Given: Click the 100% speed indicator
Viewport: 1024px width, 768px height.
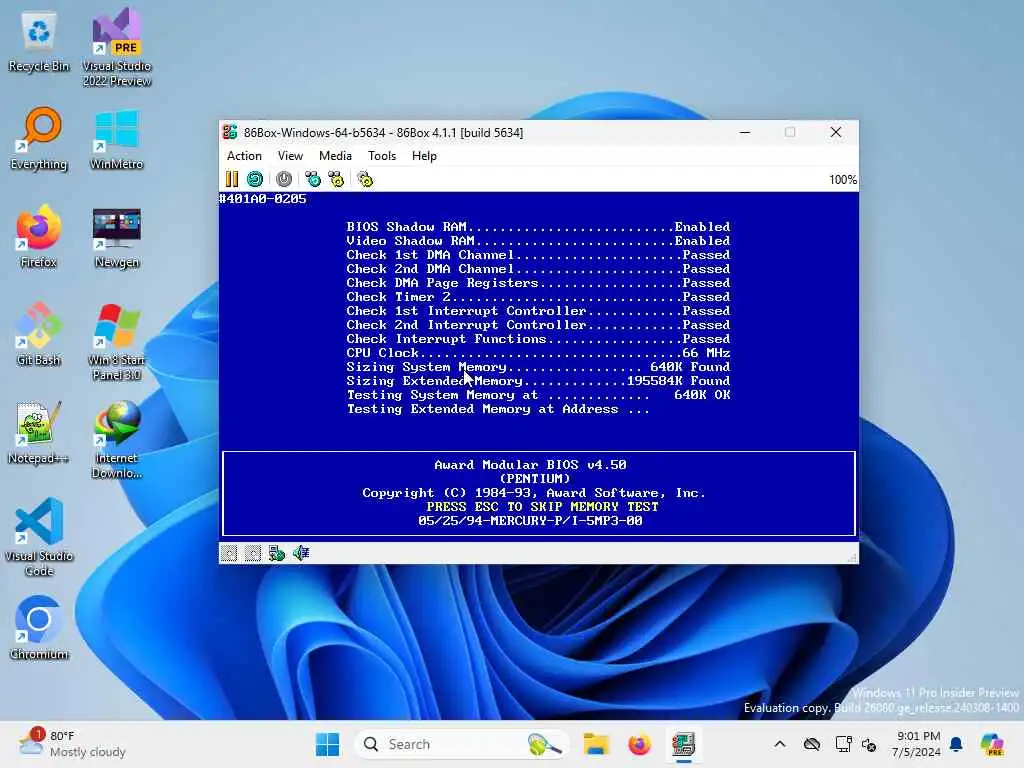Looking at the screenshot, I should click(842, 180).
